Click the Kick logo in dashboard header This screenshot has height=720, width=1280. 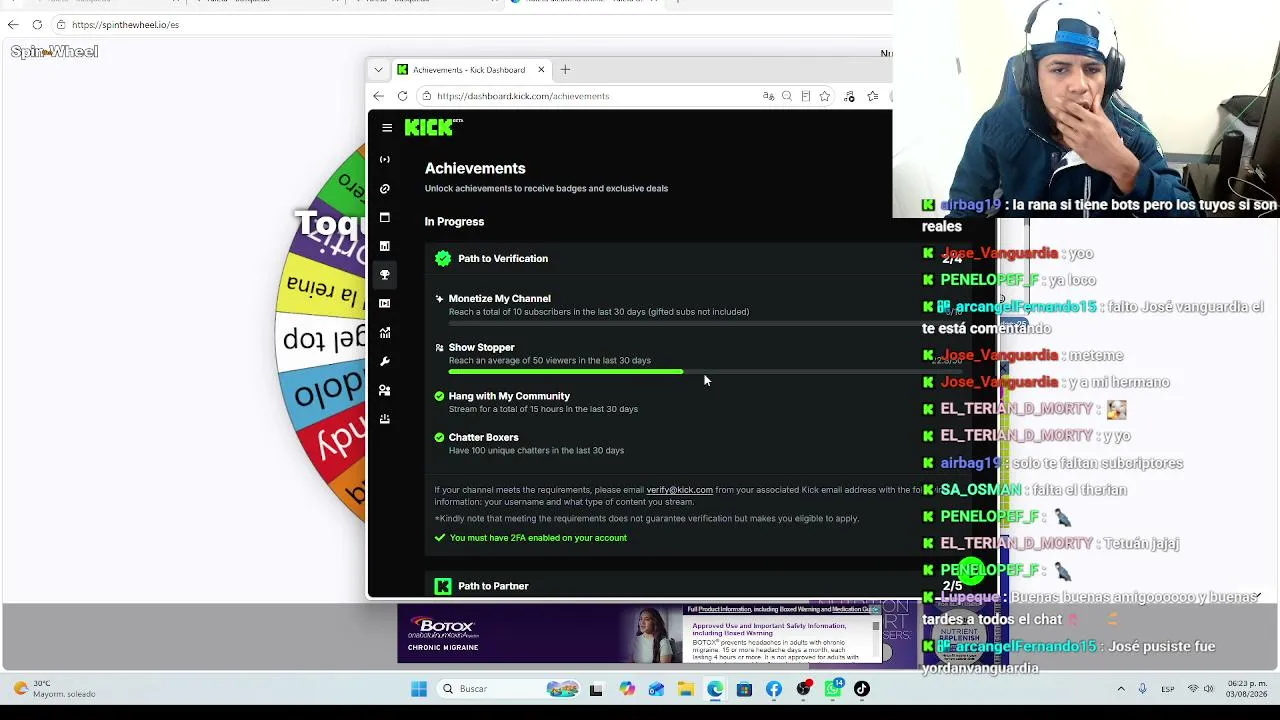[x=433, y=127]
